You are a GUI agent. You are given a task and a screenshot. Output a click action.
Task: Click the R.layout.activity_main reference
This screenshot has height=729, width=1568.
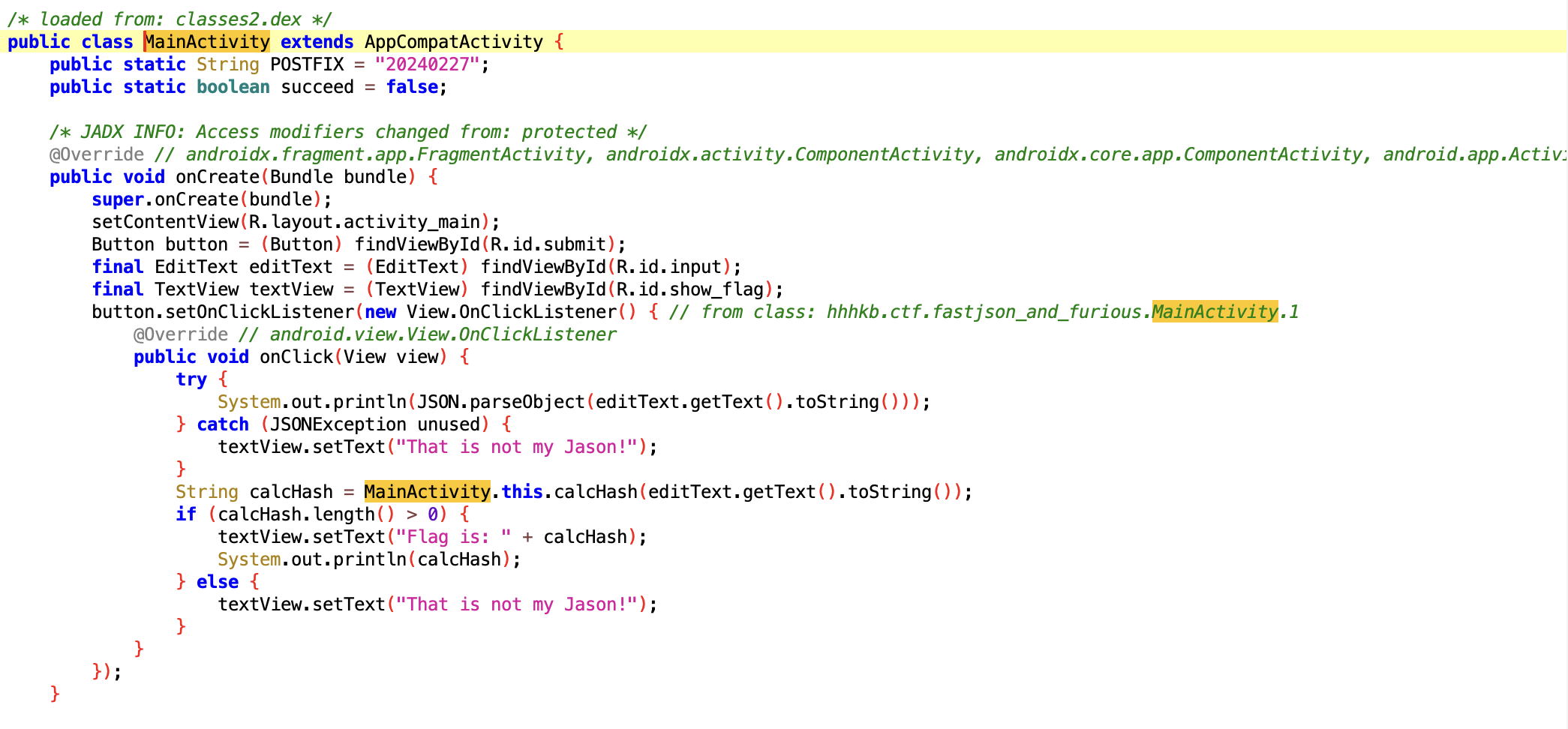tap(365, 222)
